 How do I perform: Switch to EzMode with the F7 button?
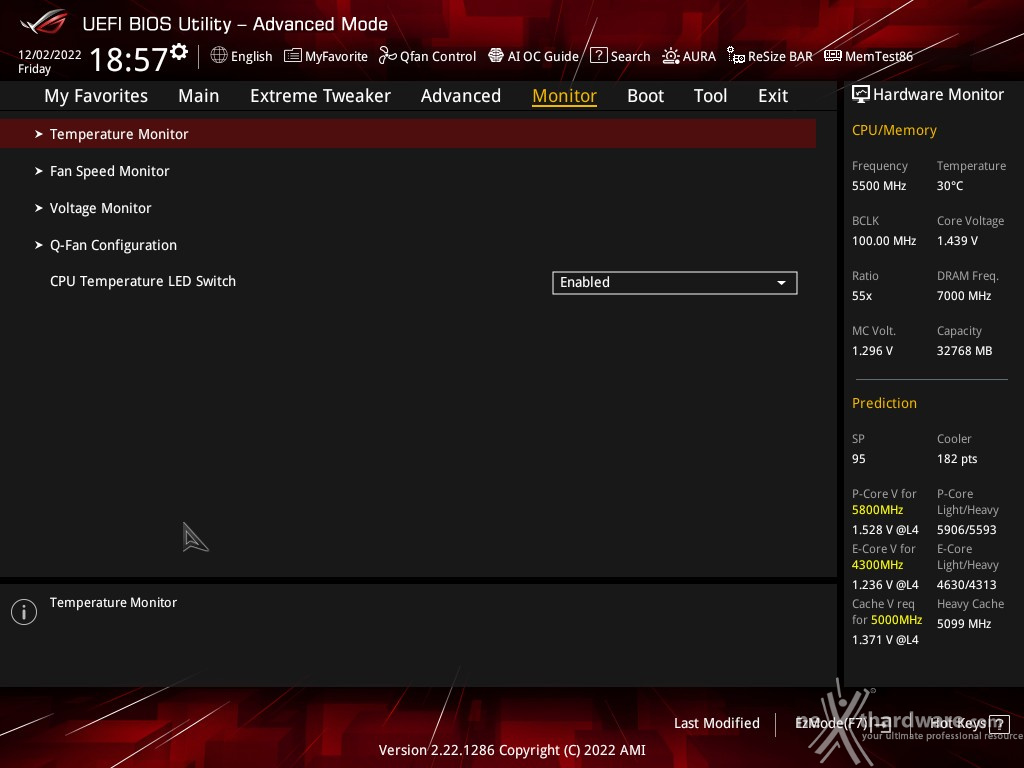tap(842, 724)
